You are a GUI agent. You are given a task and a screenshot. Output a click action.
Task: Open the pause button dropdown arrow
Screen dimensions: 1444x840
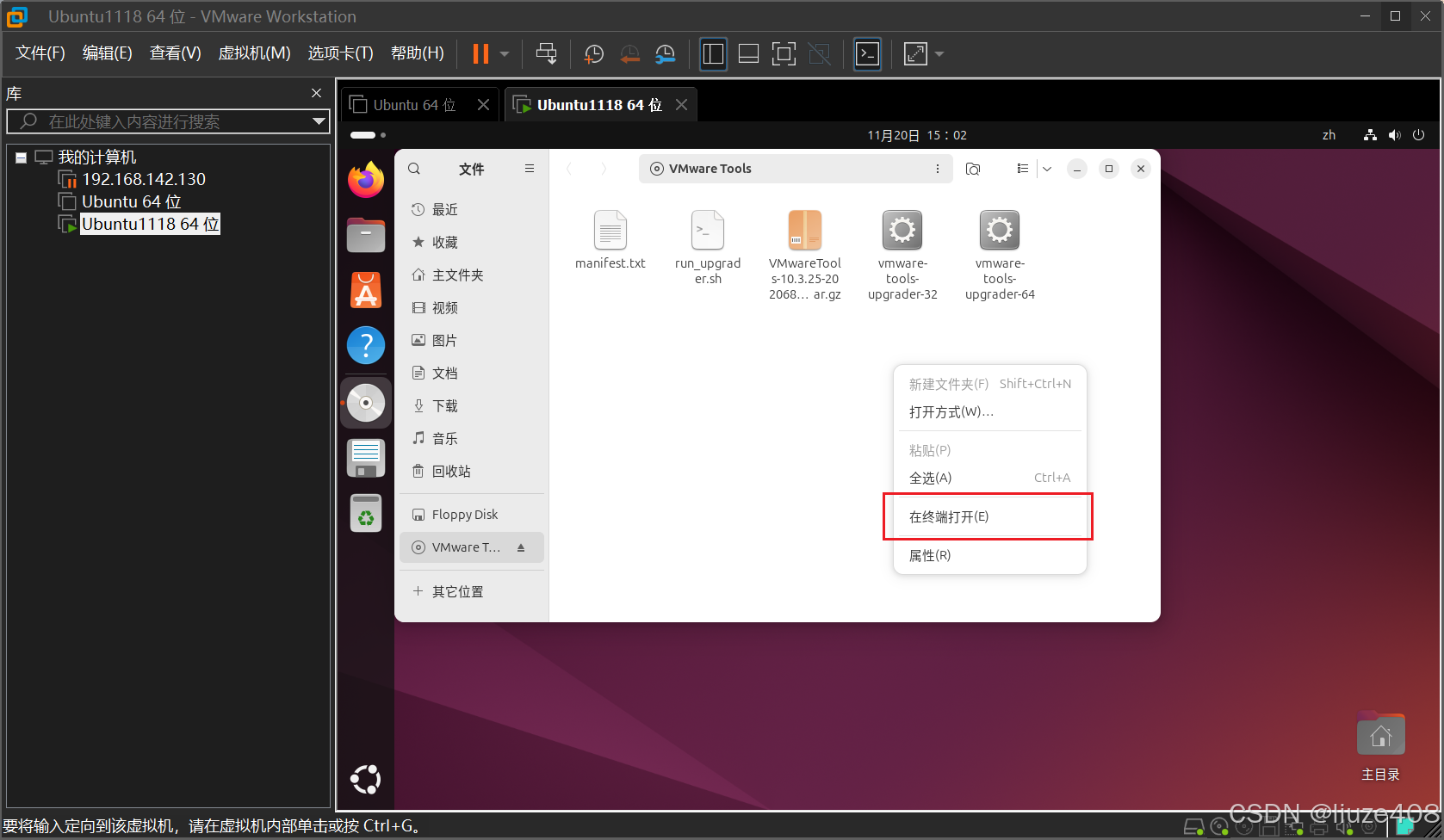tap(505, 53)
